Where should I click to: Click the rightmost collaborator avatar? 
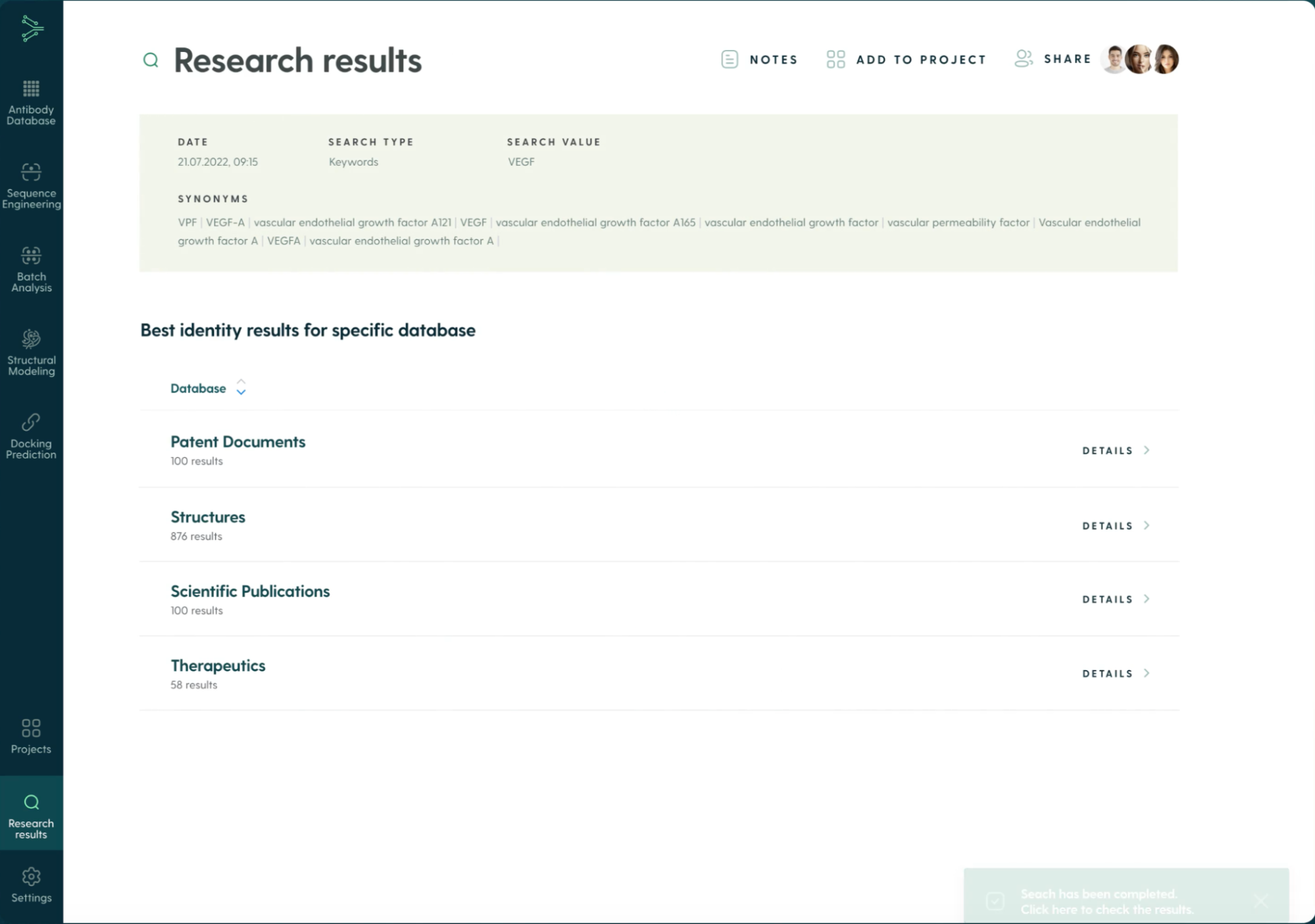click(x=1166, y=59)
